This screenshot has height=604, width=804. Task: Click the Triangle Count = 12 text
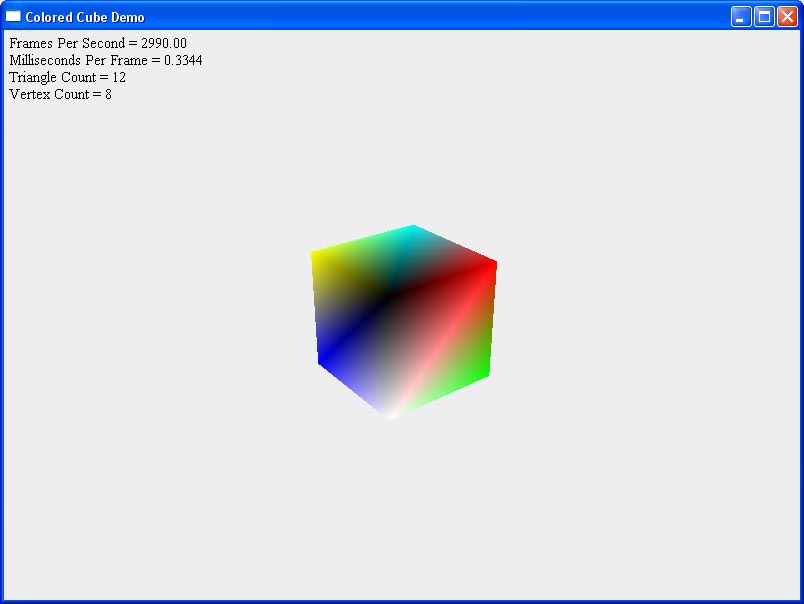pyautogui.click(x=67, y=77)
